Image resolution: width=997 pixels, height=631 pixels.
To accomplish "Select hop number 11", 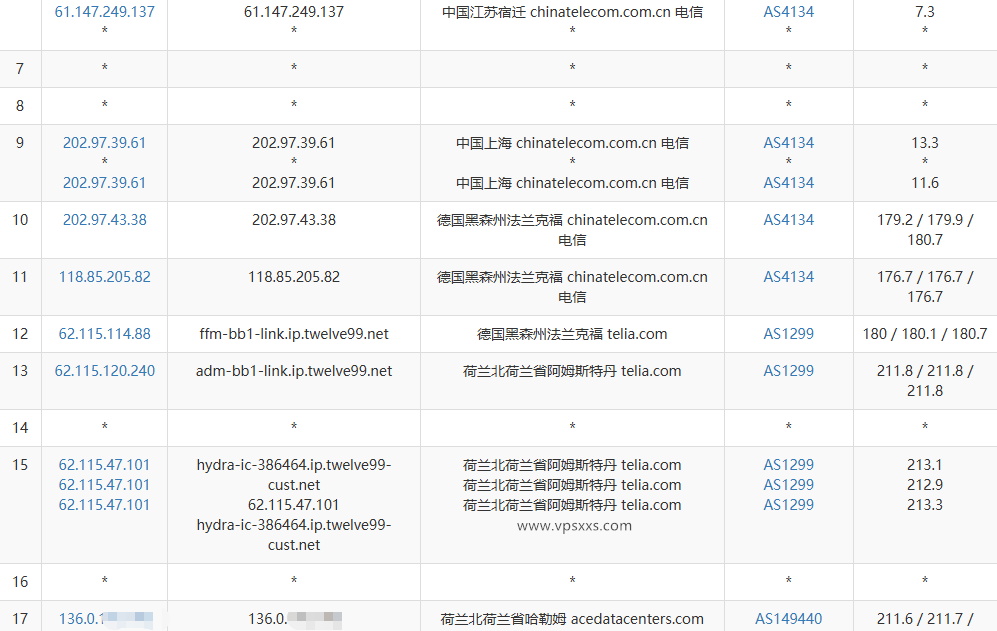I will pos(20,277).
